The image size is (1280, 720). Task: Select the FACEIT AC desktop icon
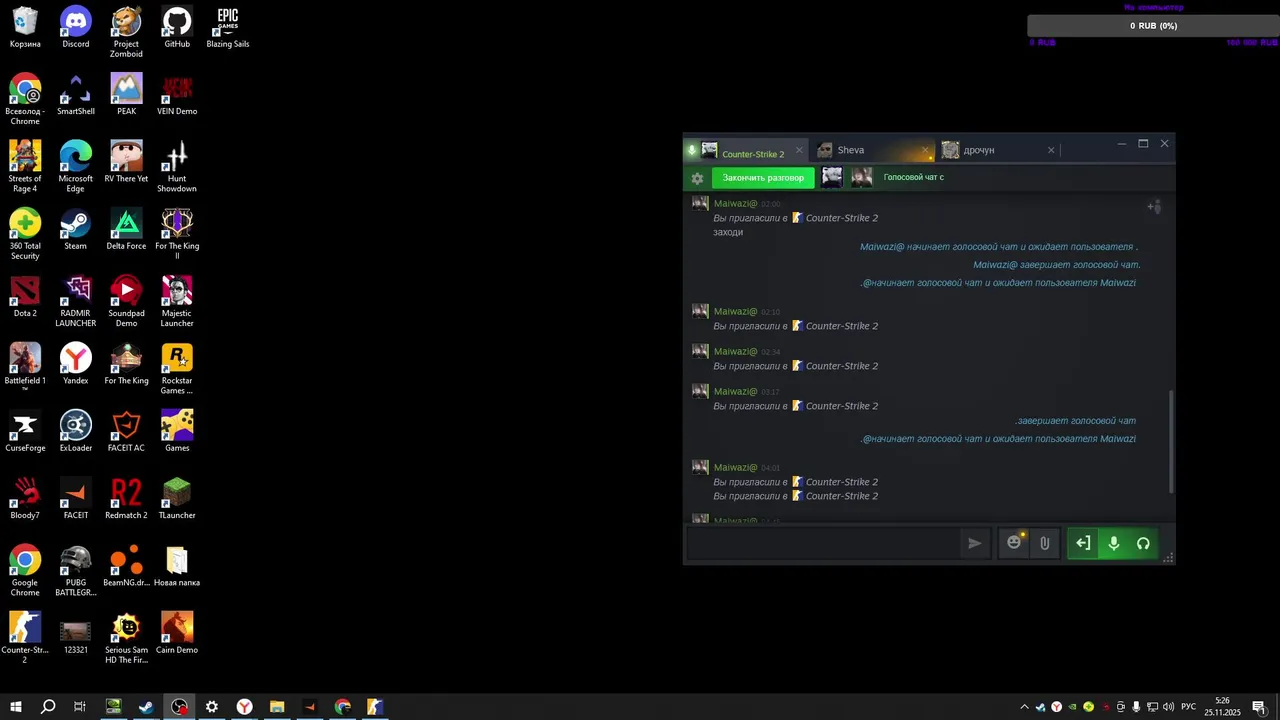click(x=126, y=431)
